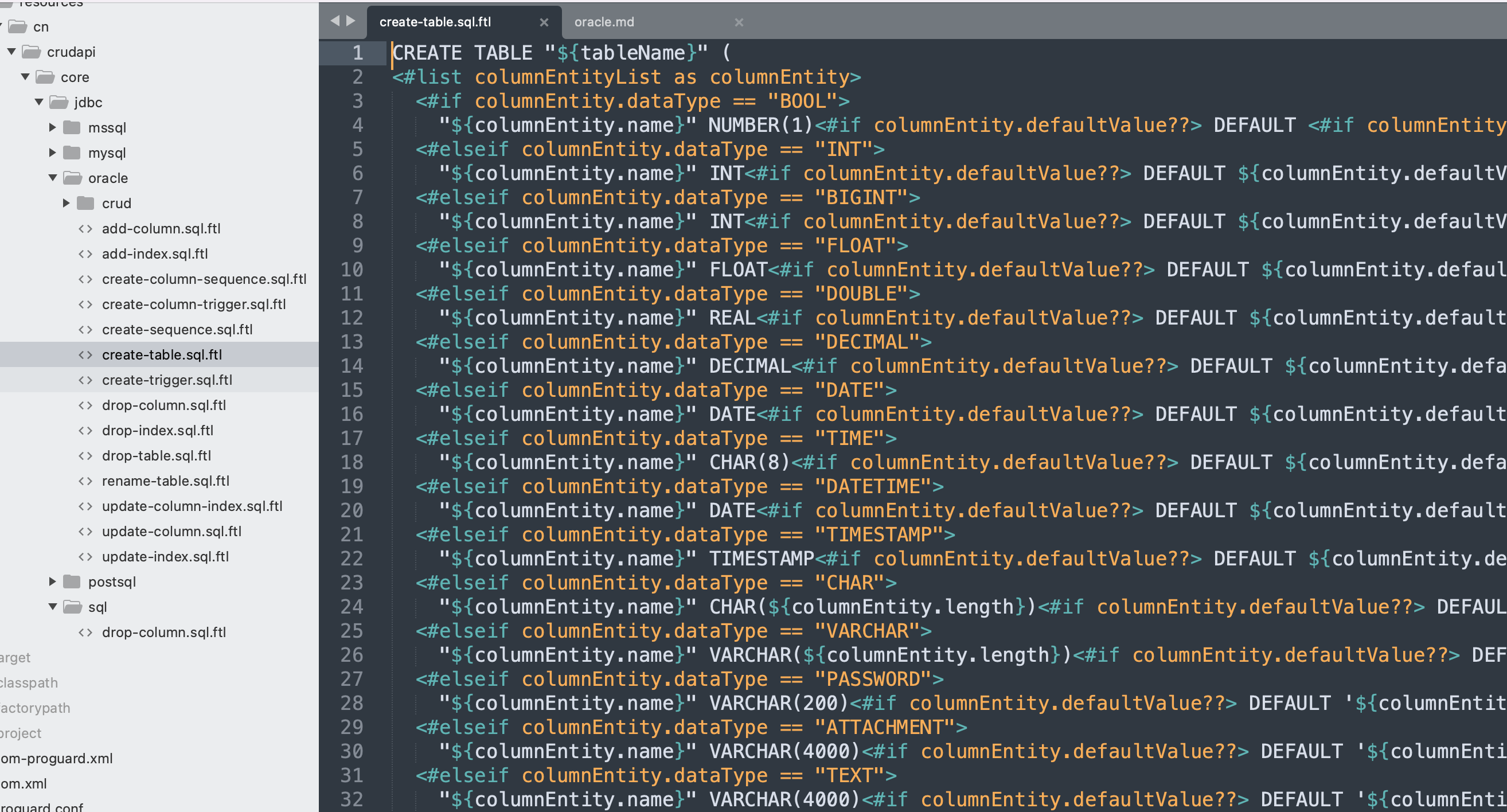Screen dimensions: 1507x812
Task: Click the crudapi folder icon
Action: point(31,52)
